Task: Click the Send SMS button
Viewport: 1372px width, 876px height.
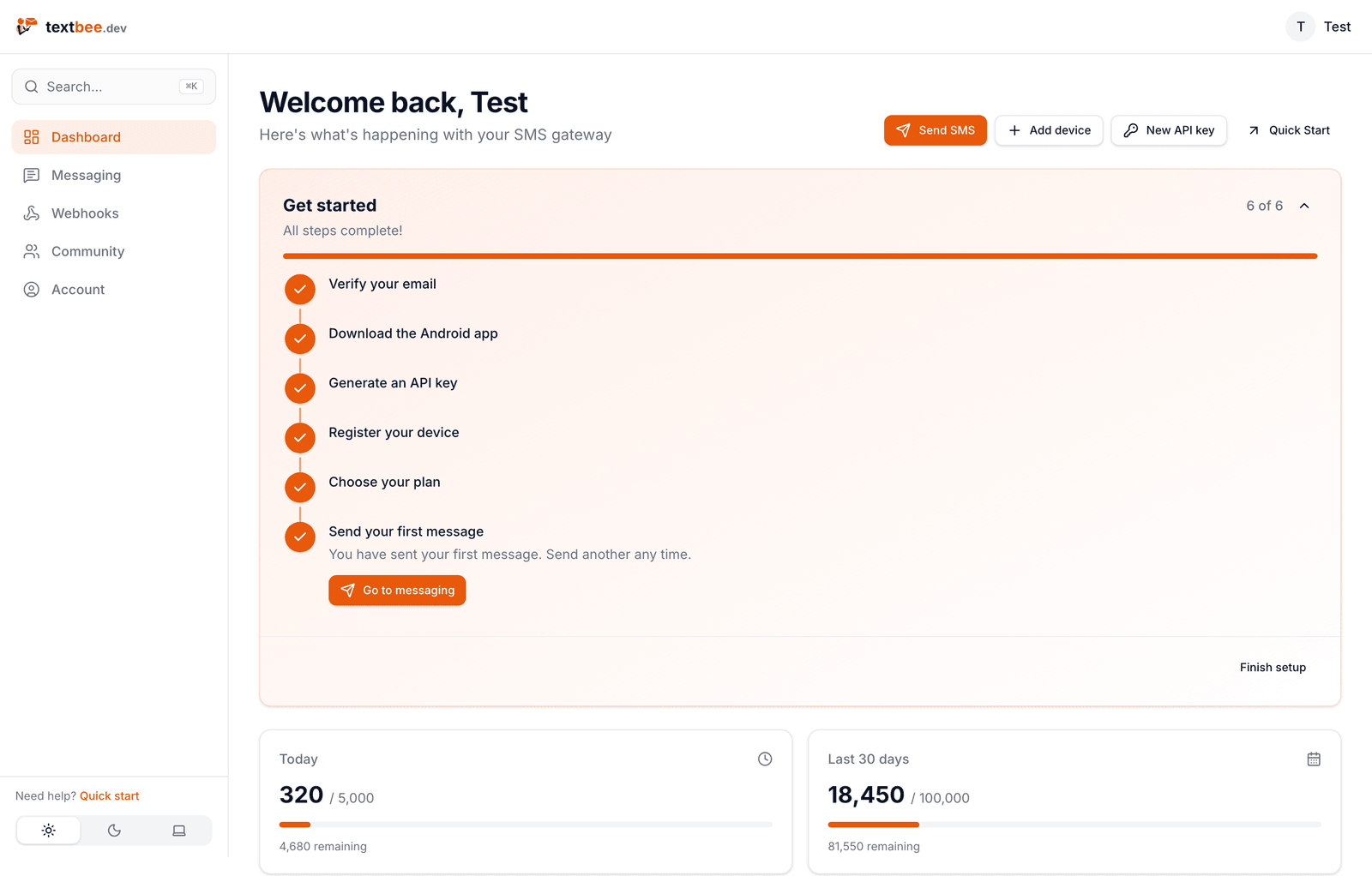Action: (x=936, y=130)
